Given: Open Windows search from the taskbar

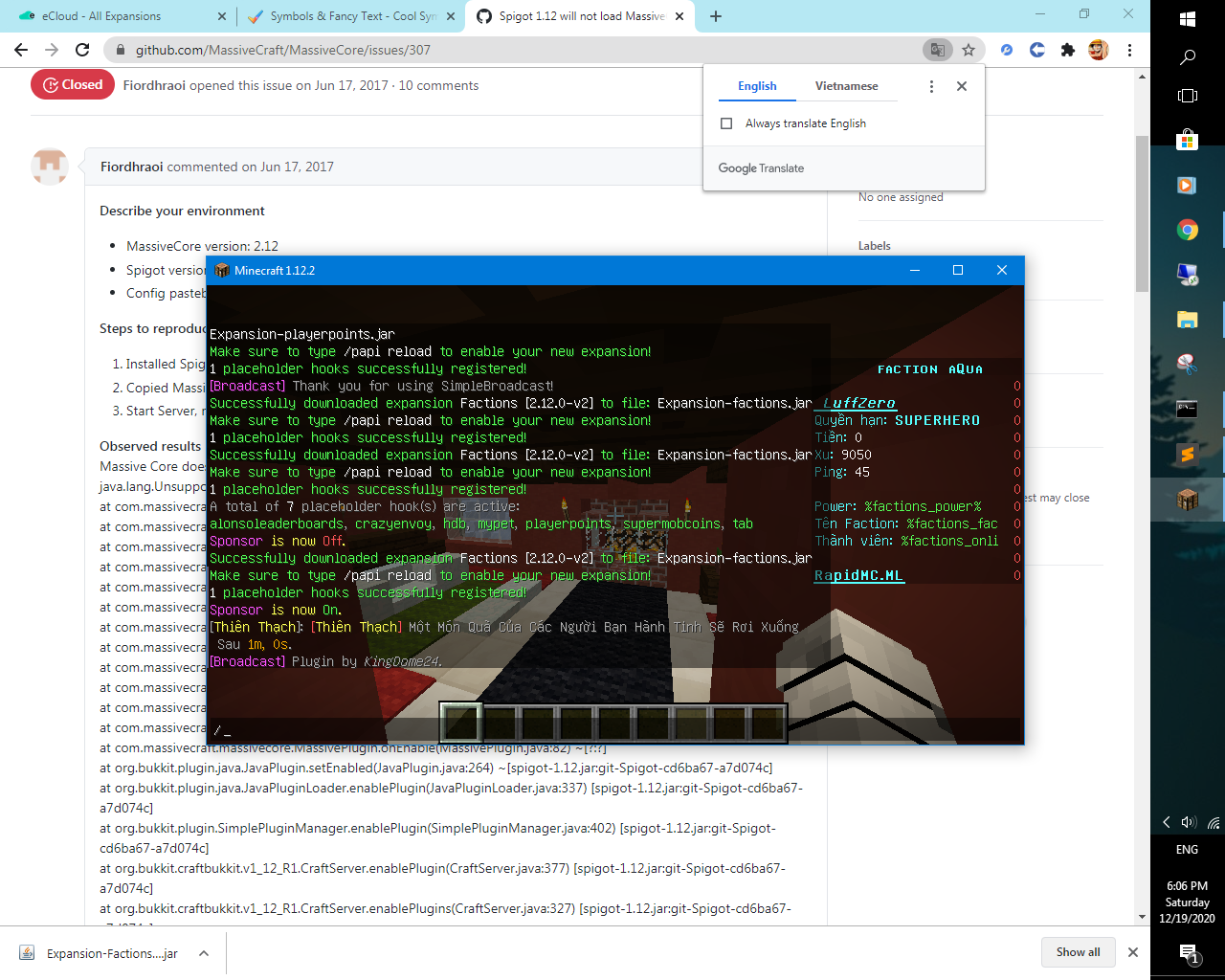Looking at the screenshot, I should tap(1188, 57).
